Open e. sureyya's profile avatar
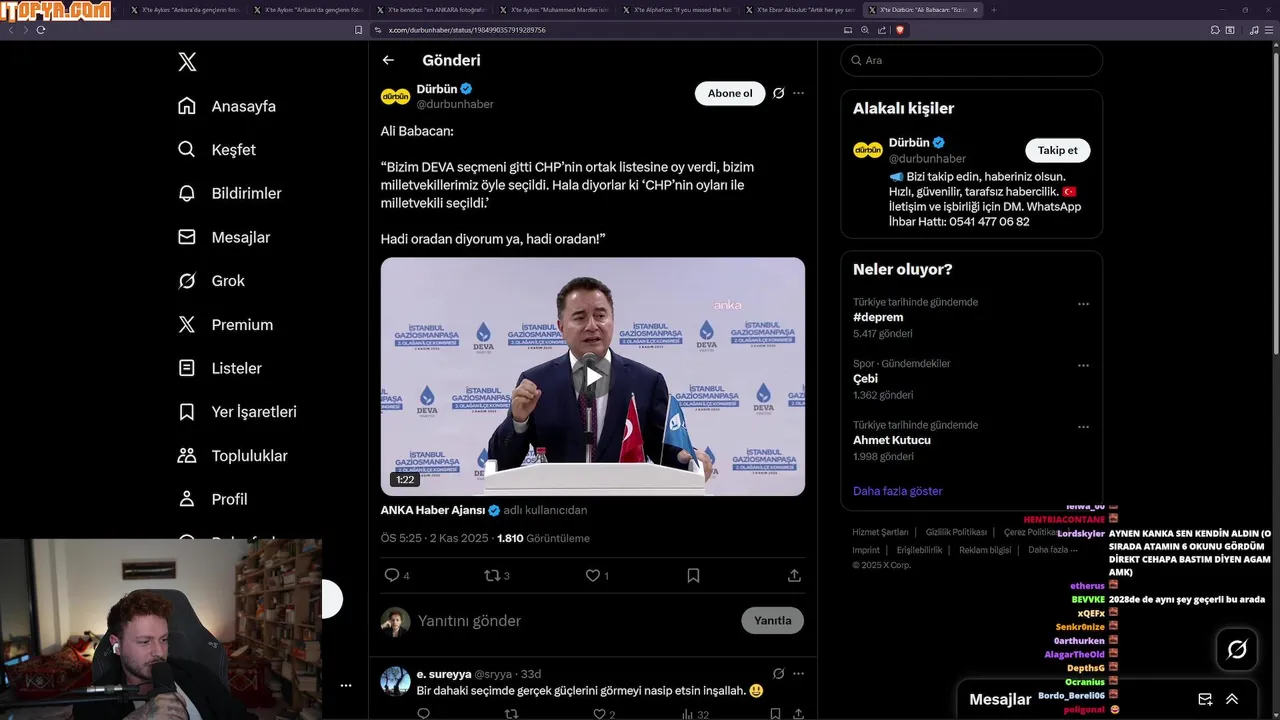The image size is (1280, 720). pos(395,681)
